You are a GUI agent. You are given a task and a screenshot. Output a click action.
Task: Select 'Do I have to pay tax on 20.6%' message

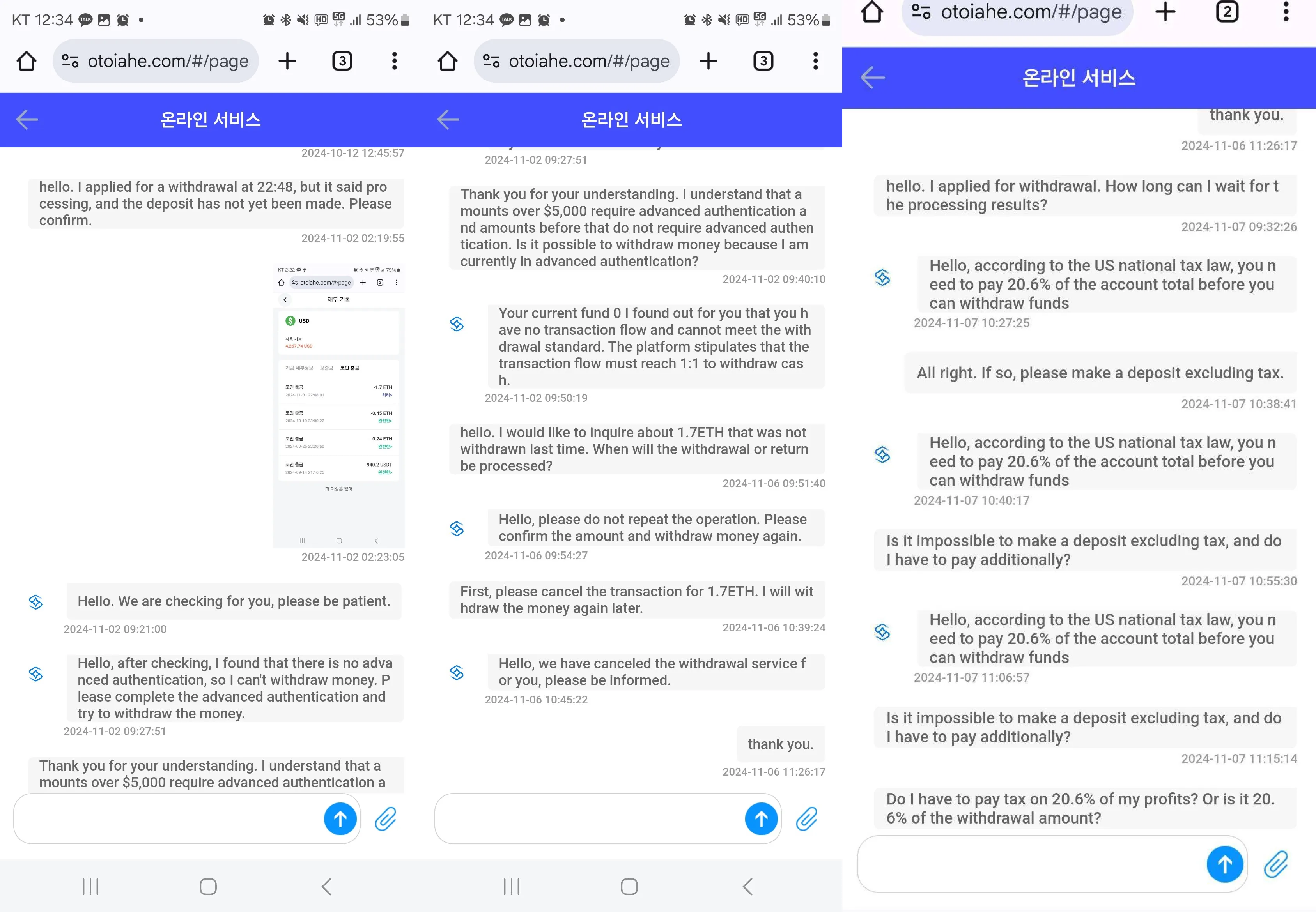1085,808
